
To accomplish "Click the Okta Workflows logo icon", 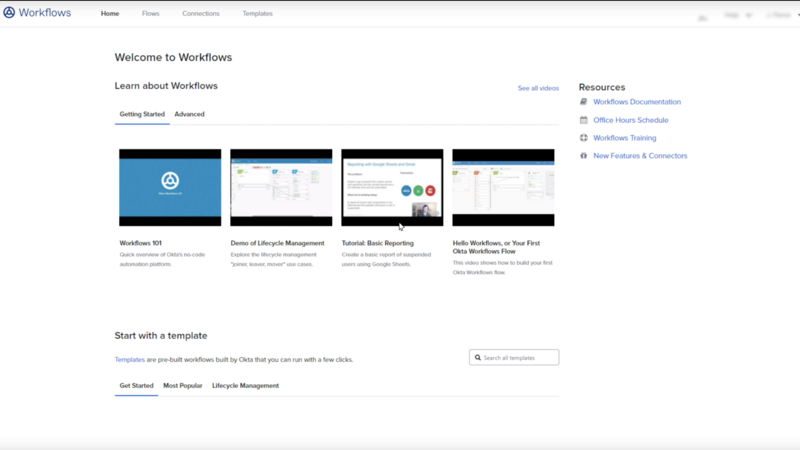I will point(9,14).
